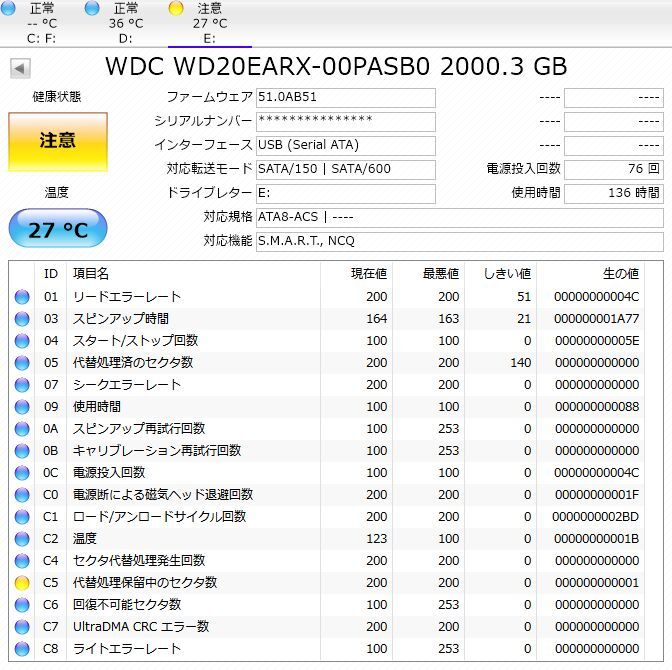Select the ロード/アンロードサイクル回数 attribute name

(x=159, y=517)
